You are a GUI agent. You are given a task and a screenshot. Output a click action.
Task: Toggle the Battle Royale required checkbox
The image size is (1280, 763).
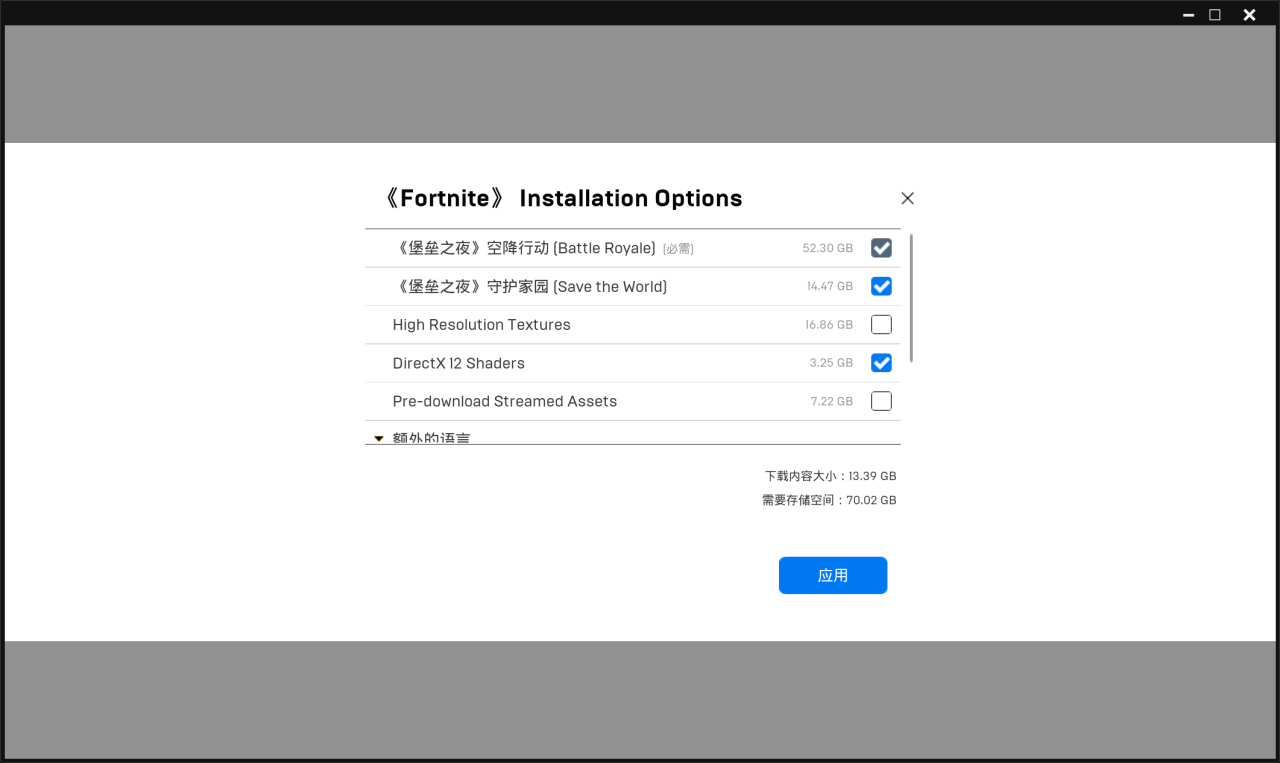pyautogui.click(x=881, y=248)
